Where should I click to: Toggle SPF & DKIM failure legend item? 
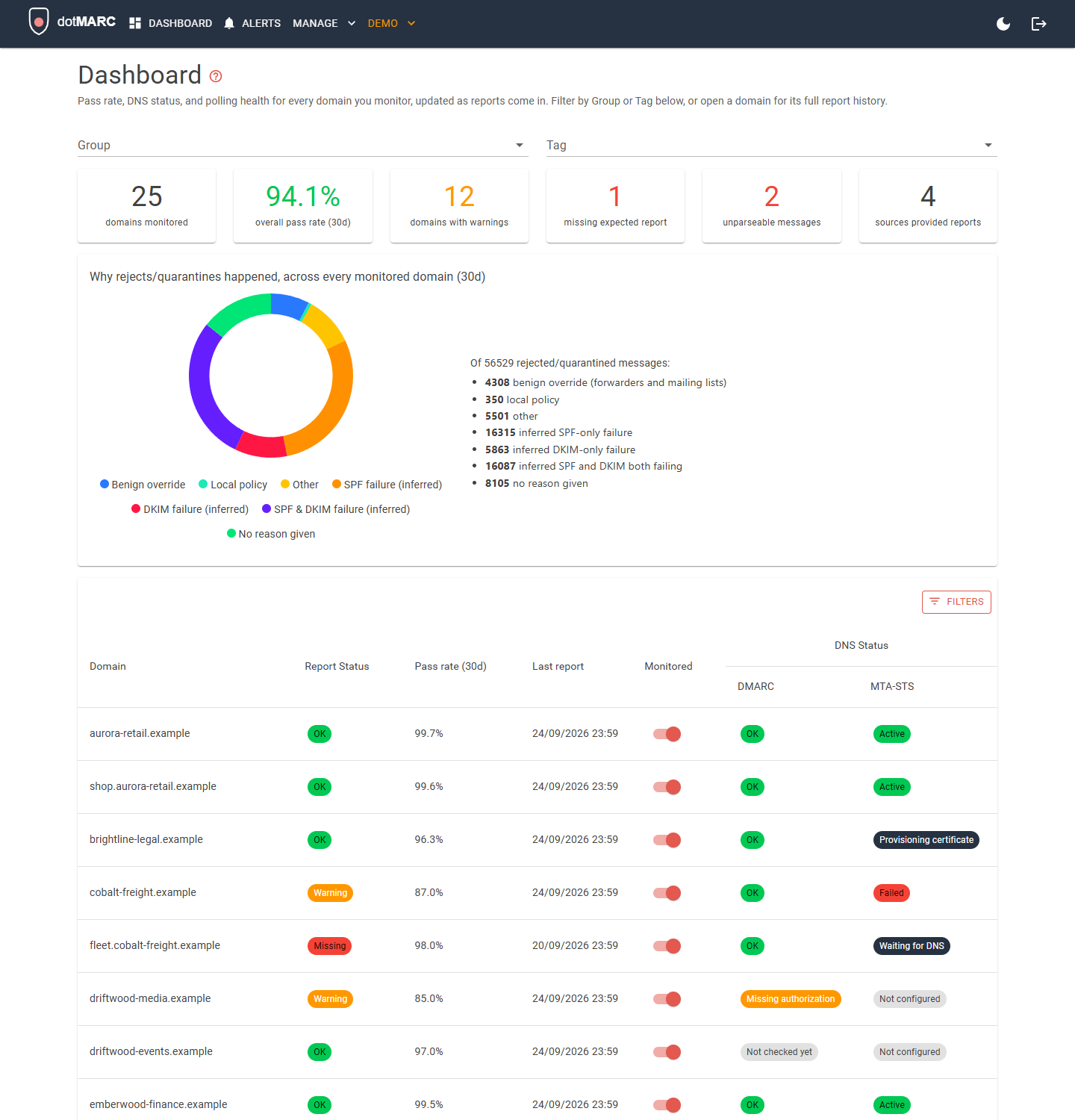[x=336, y=509]
